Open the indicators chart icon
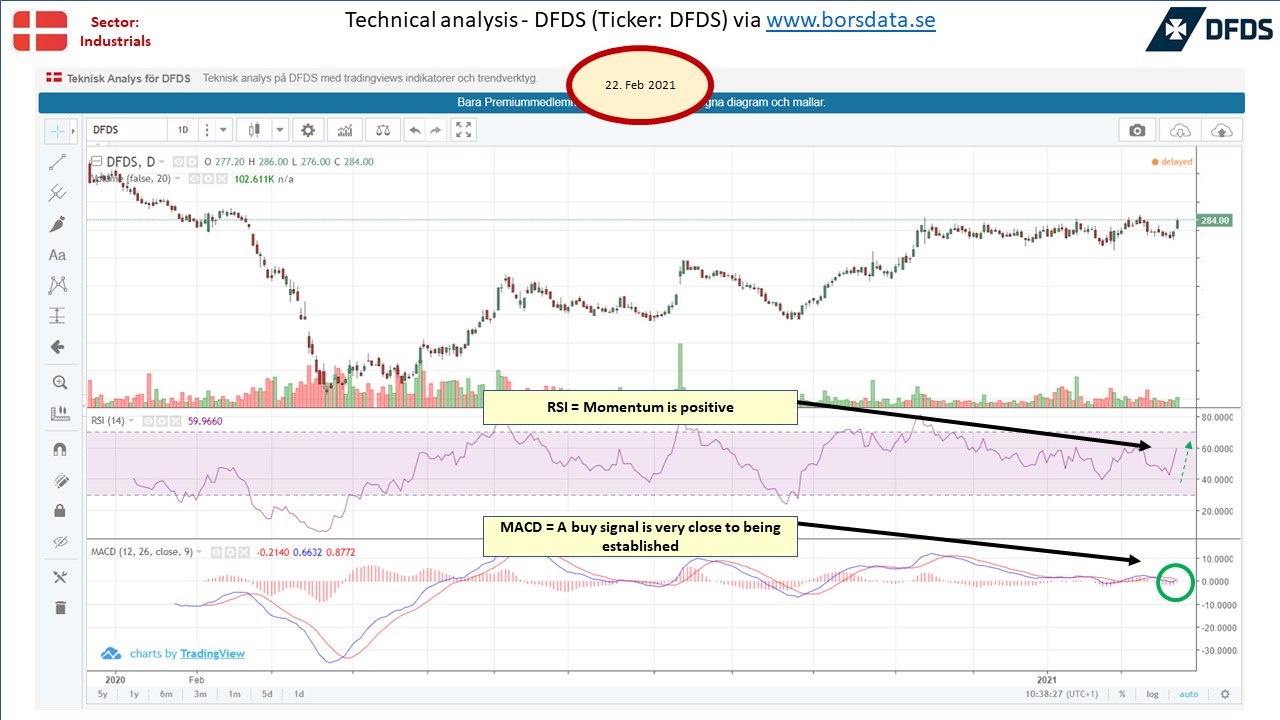 coord(345,130)
